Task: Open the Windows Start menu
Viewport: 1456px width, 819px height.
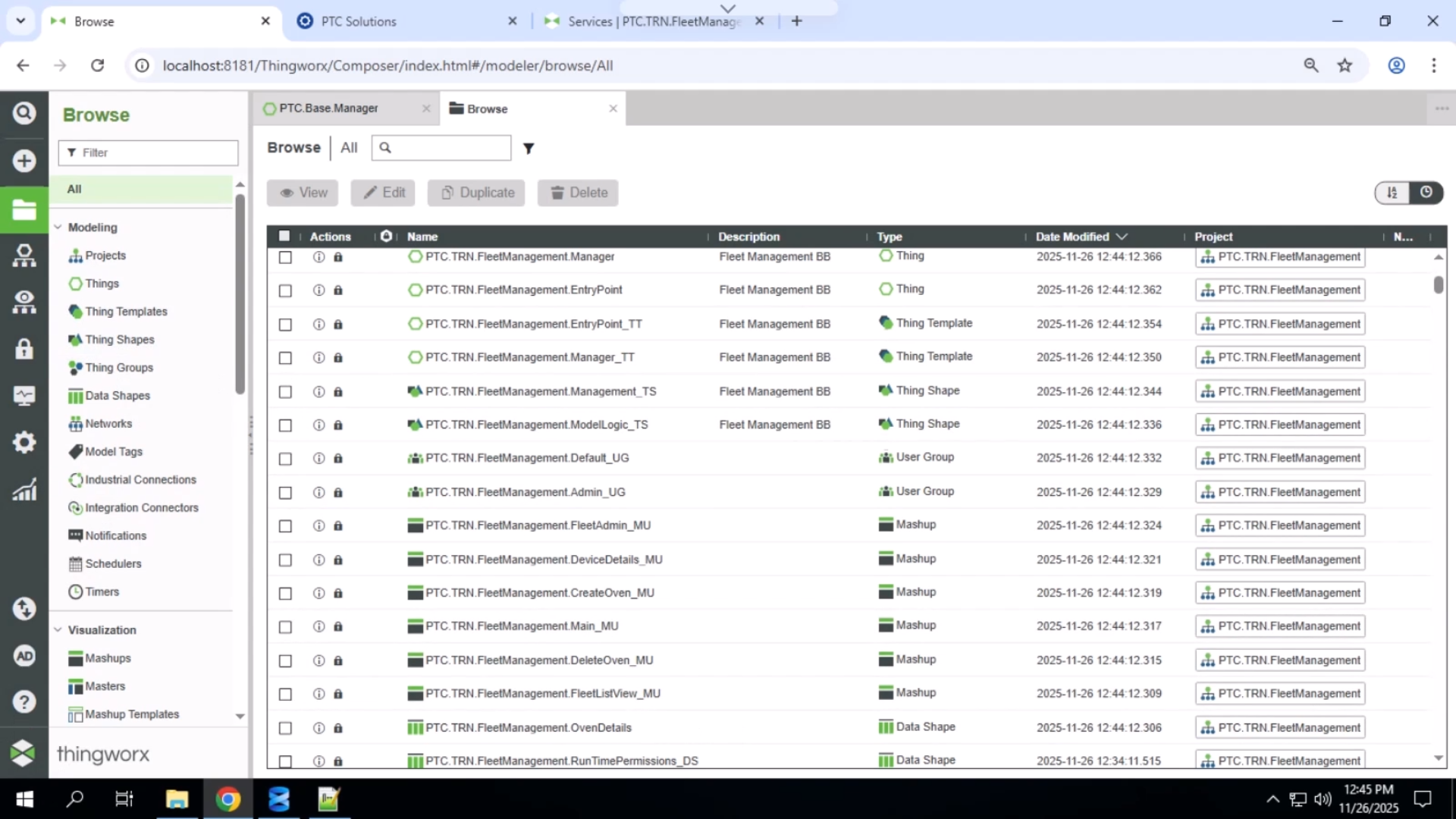Action: [x=24, y=799]
